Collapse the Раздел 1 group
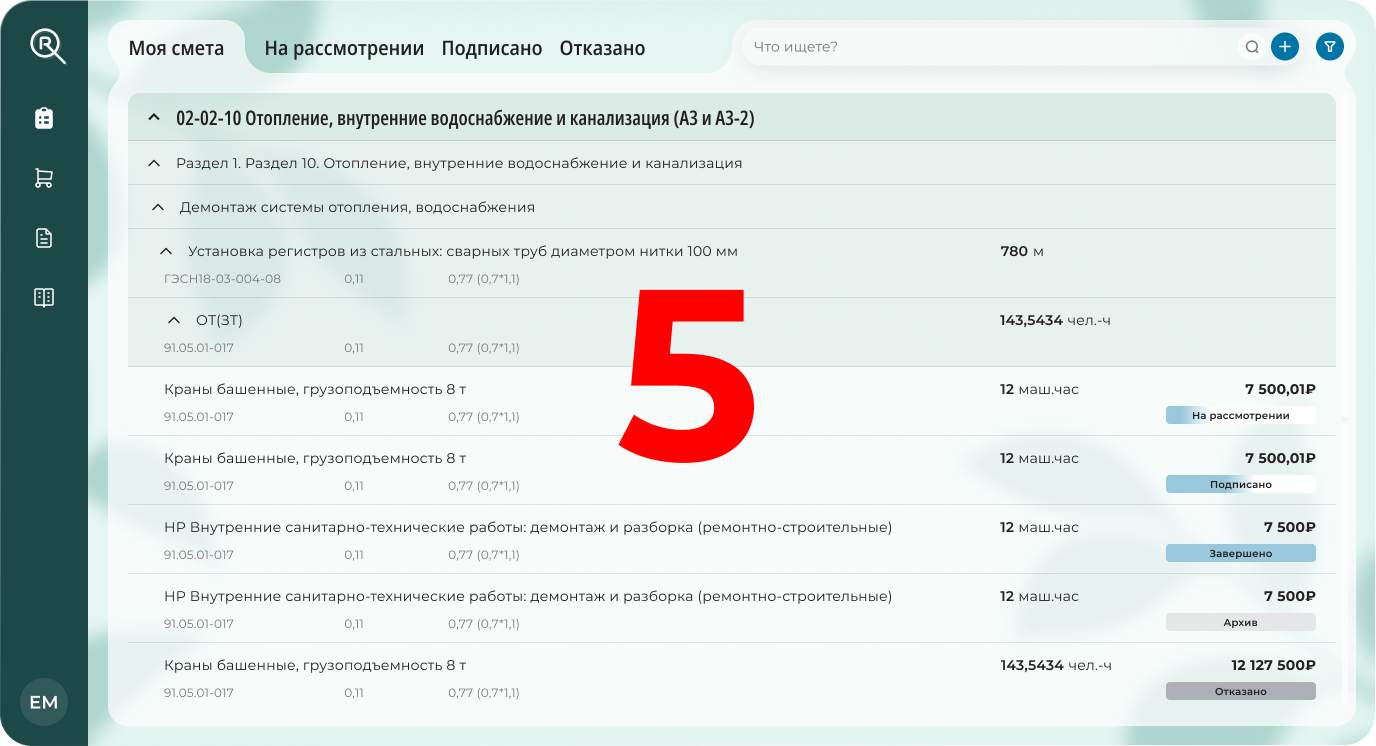 click(153, 162)
